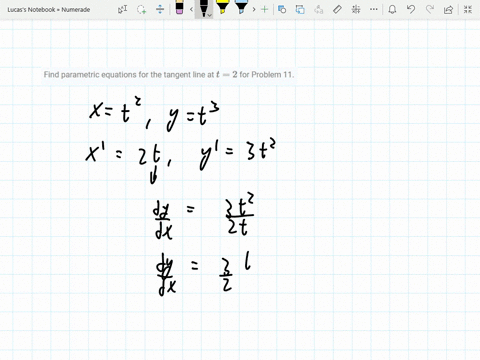This screenshot has height=360, width=480.
Task: Click the ink to text icon
Action: [x=319, y=9]
